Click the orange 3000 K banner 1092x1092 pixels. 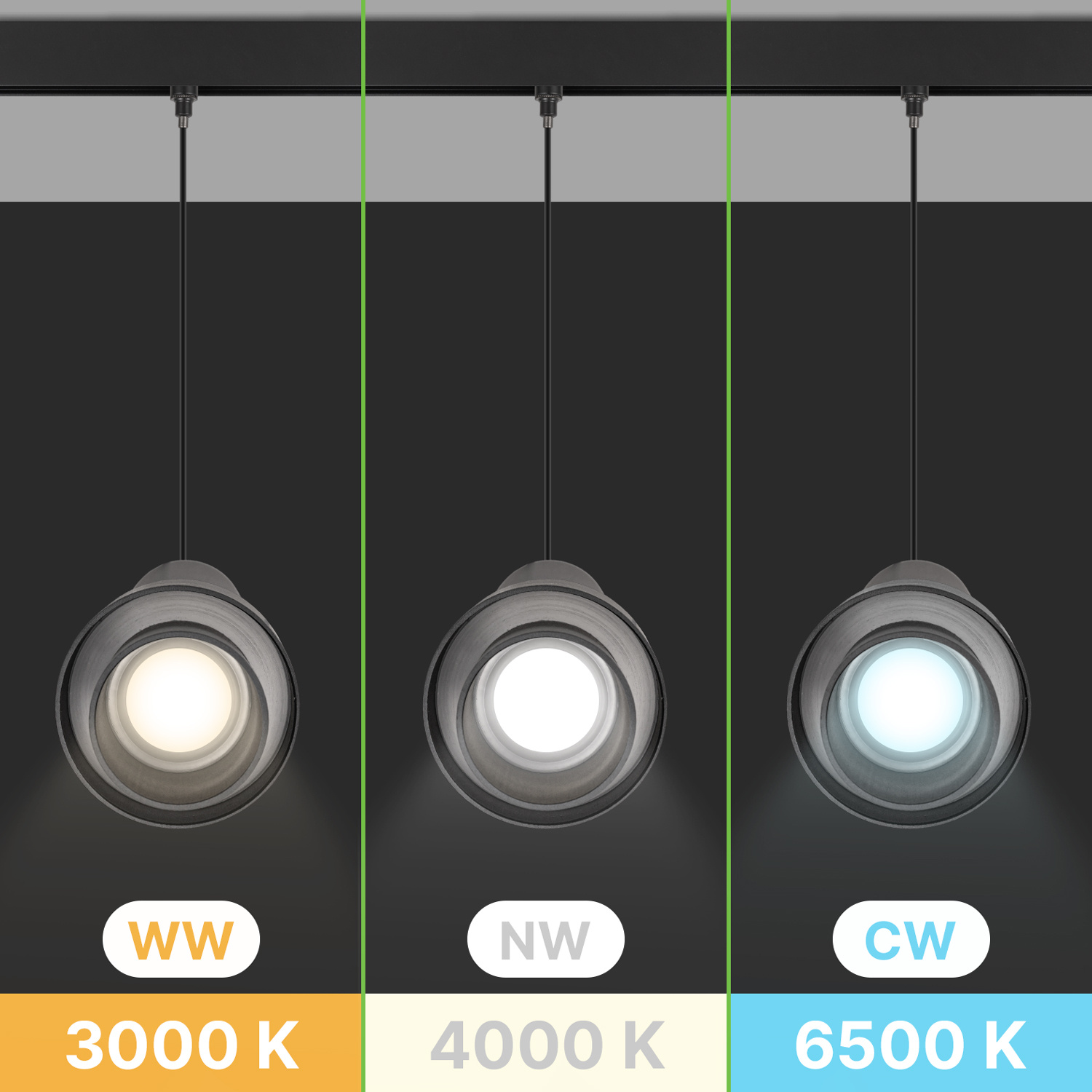(x=181, y=1042)
